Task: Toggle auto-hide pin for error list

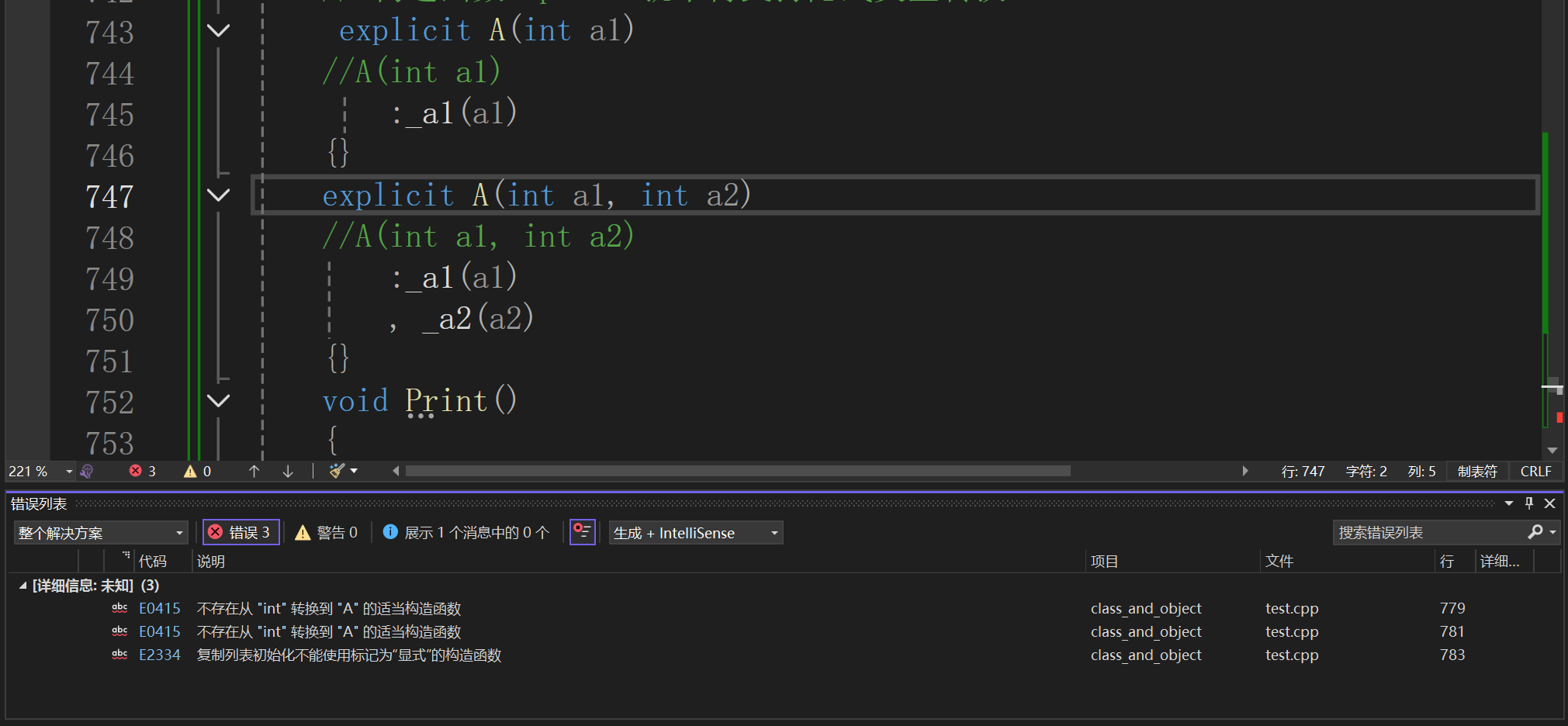Action: (x=1529, y=503)
